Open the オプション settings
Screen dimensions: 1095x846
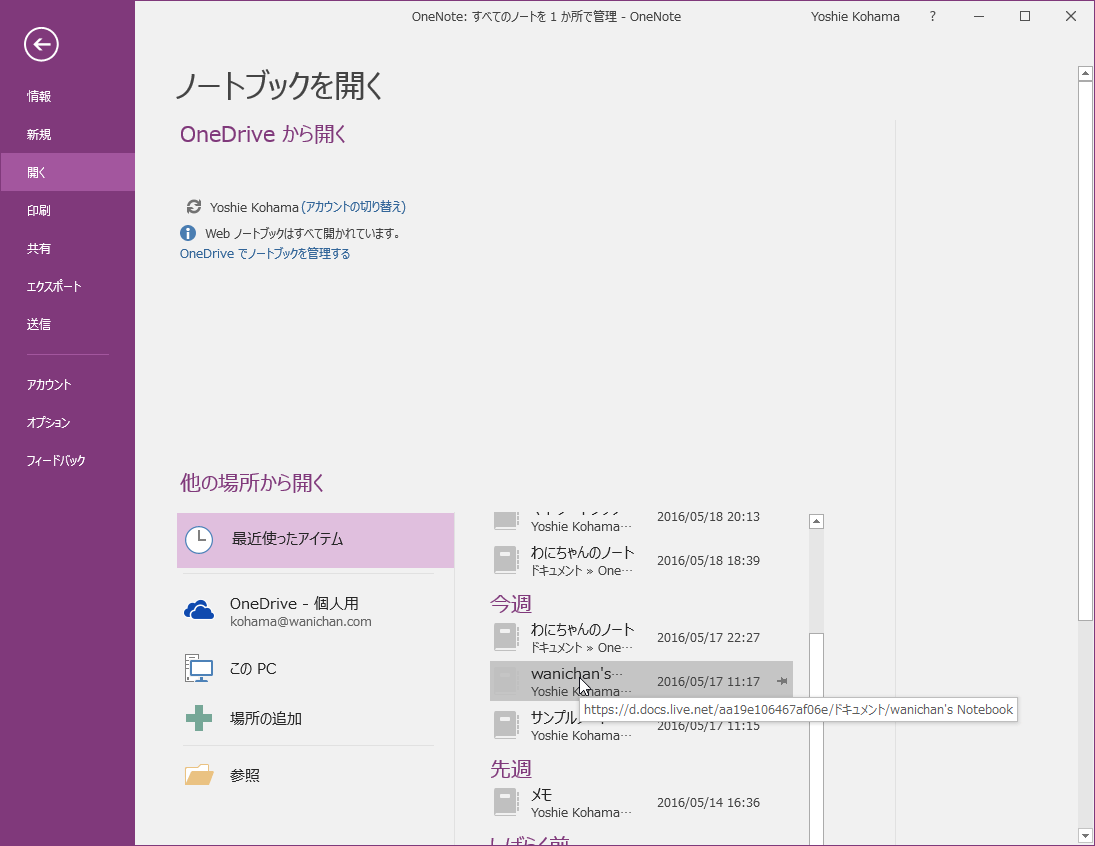(x=68, y=423)
